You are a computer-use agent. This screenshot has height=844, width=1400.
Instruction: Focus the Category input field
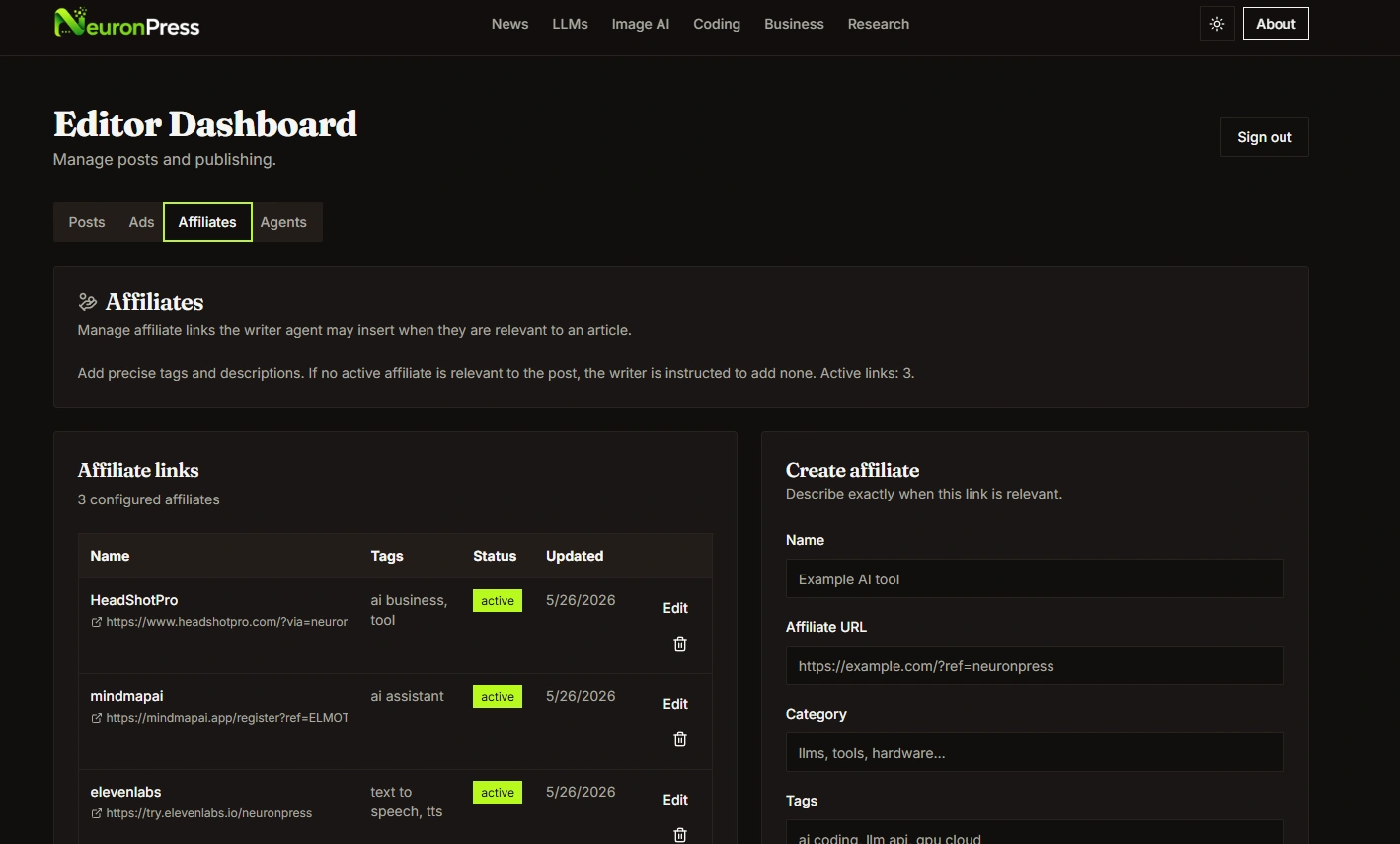1035,752
